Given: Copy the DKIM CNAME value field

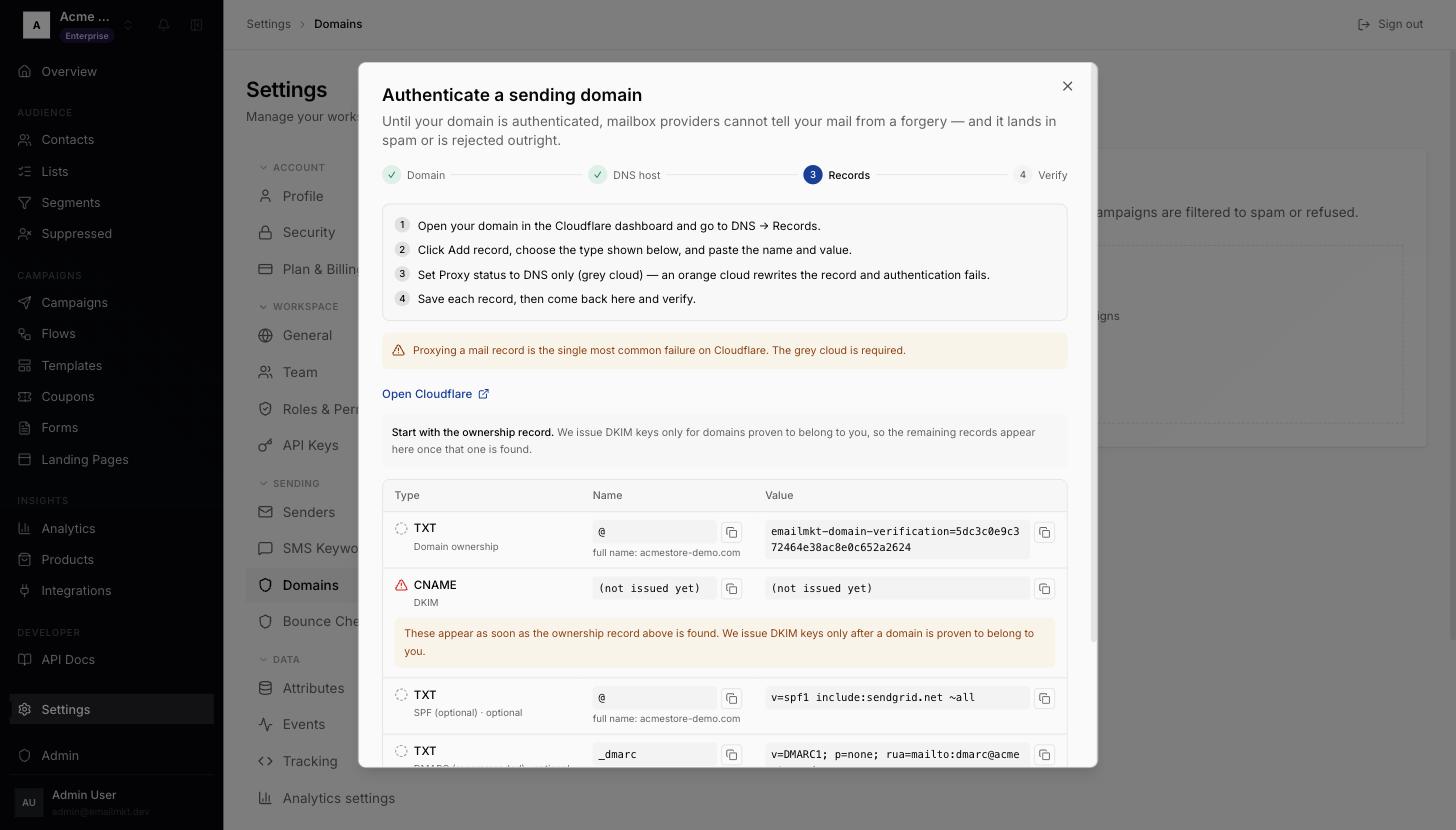Looking at the screenshot, I should click(x=1044, y=588).
